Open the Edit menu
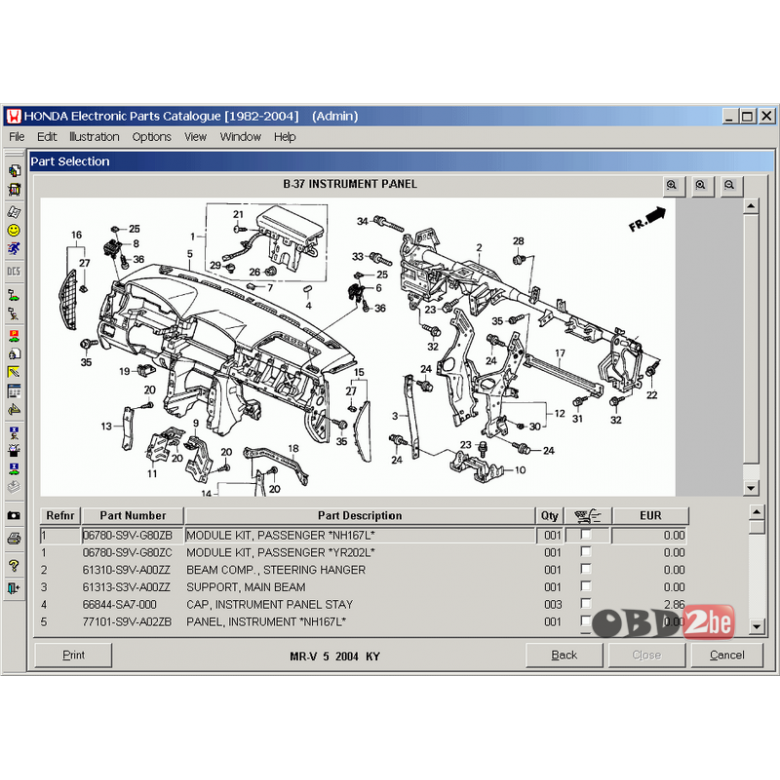This screenshot has width=780, height=780. click(47, 137)
